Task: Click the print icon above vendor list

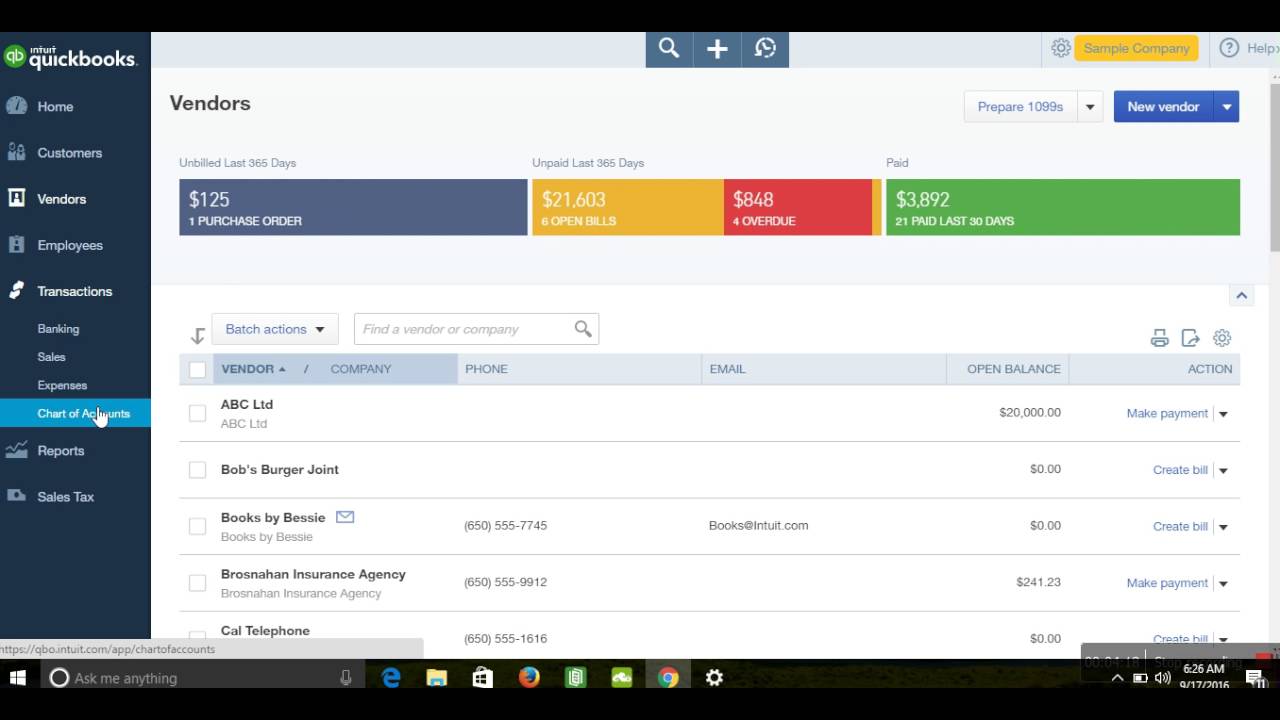Action: [x=1159, y=338]
